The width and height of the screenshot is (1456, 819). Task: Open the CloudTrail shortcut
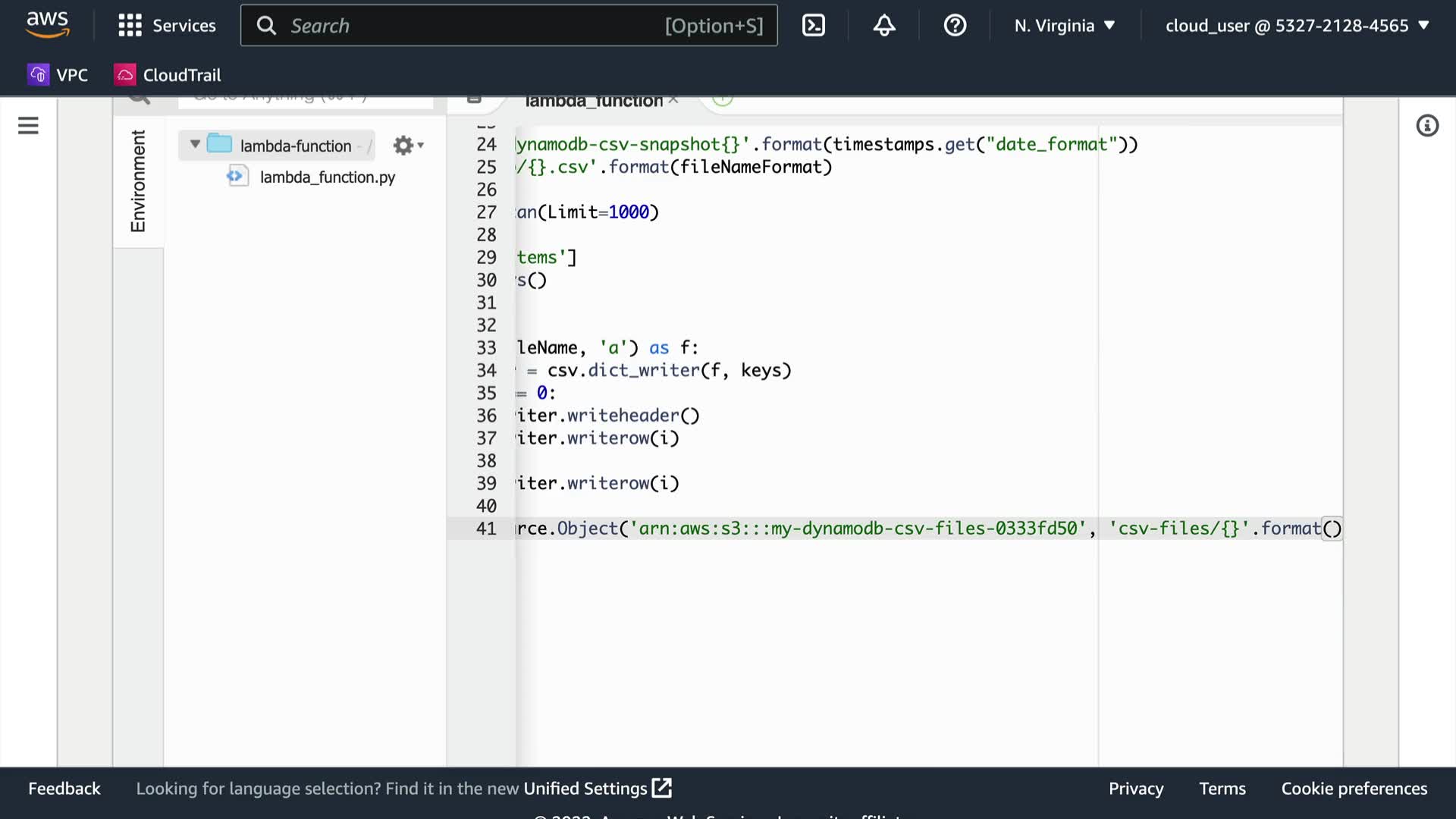[x=168, y=75]
